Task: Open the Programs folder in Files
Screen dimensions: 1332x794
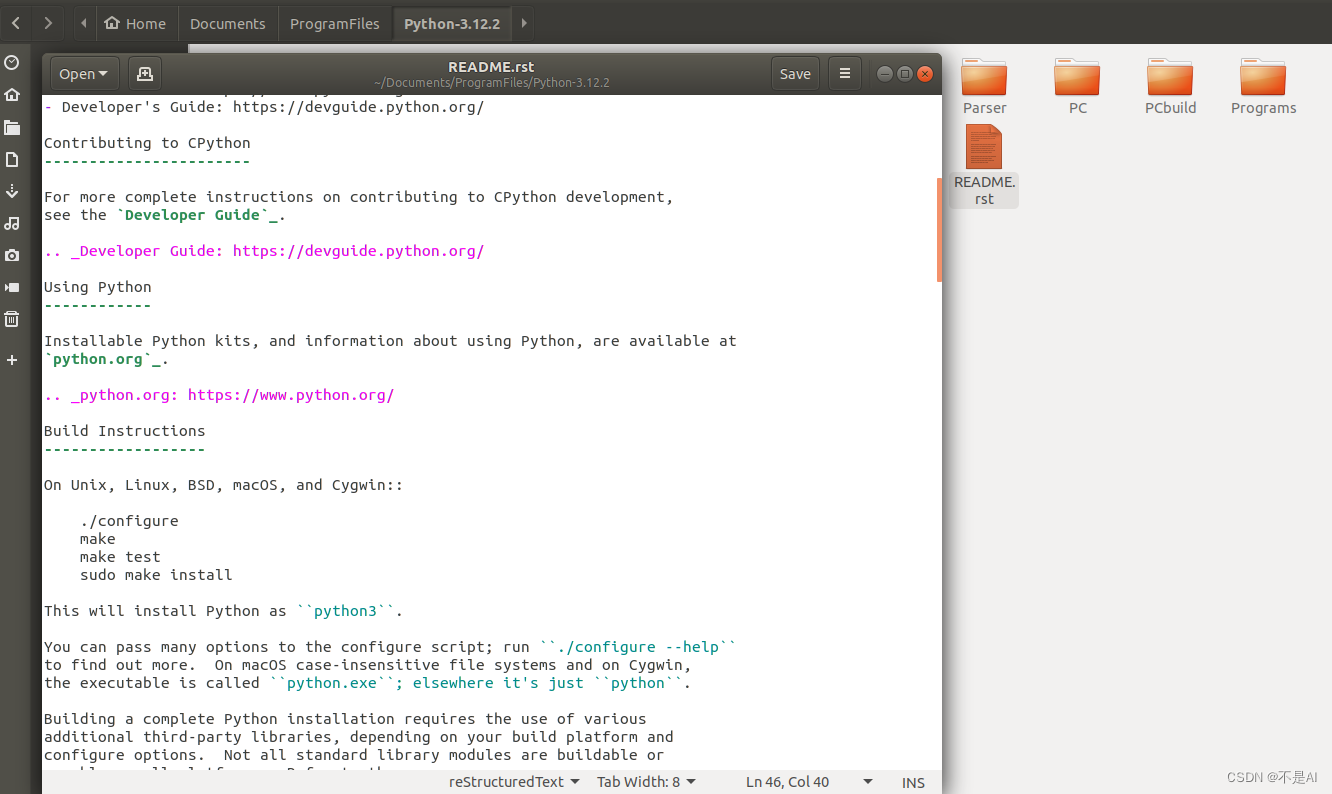Action: 1263,87
